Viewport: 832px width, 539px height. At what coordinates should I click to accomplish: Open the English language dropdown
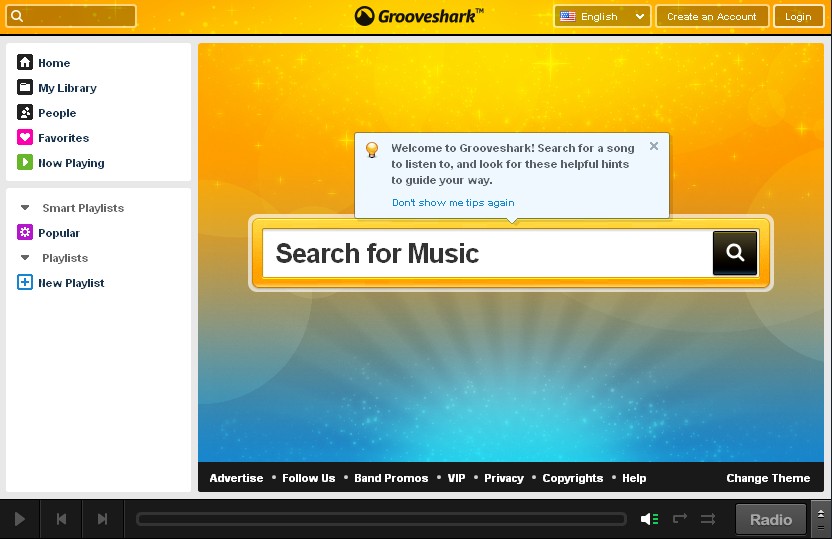point(602,16)
